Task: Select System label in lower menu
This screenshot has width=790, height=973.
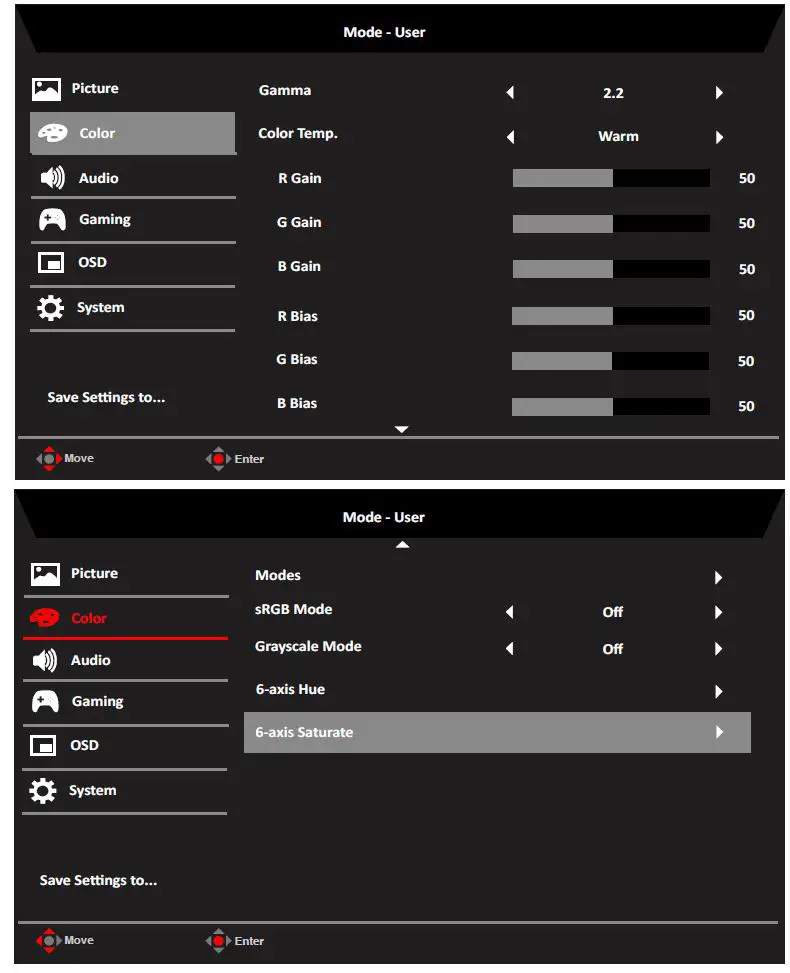Action: point(92,791)
